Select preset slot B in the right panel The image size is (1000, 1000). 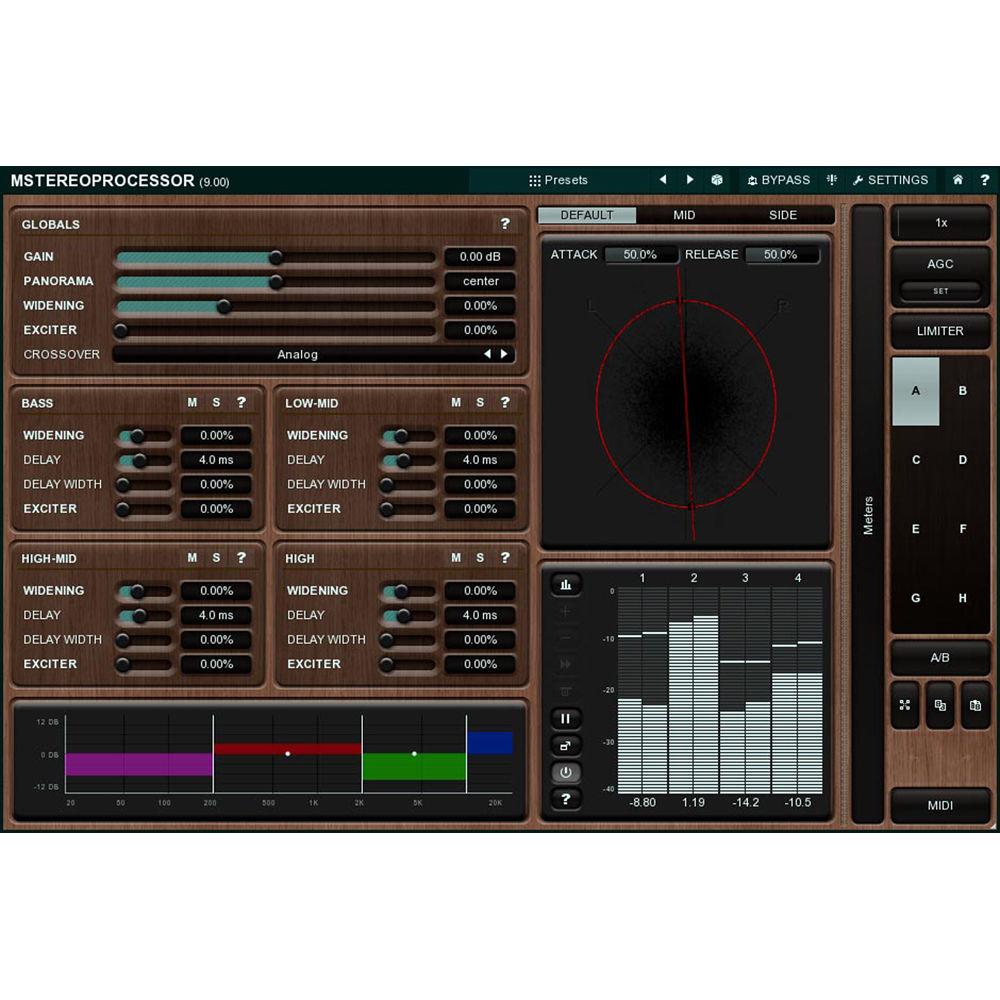962,392
